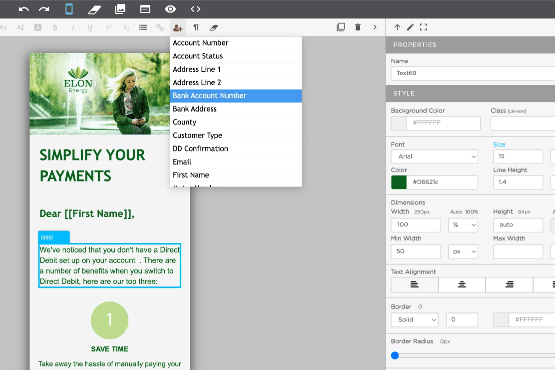Click the paragraph mark icon

pyautogui.click(x=196, y=27)
